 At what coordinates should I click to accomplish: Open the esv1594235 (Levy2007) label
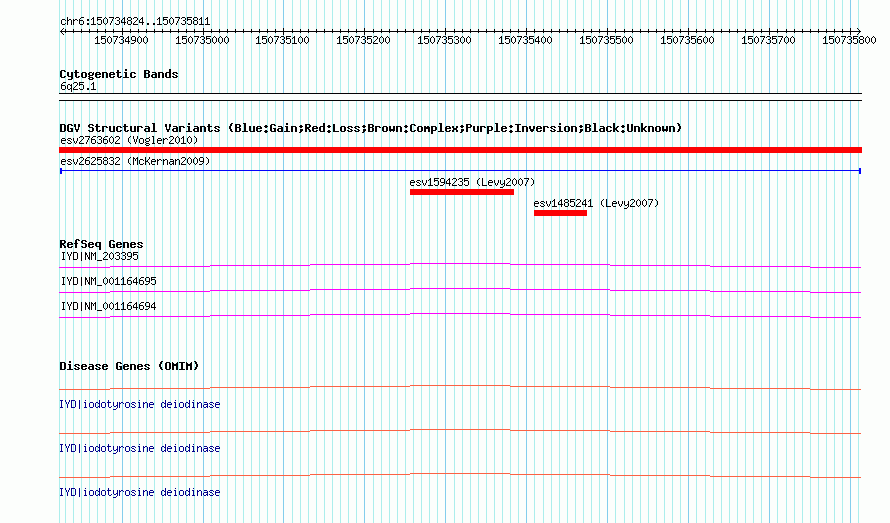[x=472, y=182]
